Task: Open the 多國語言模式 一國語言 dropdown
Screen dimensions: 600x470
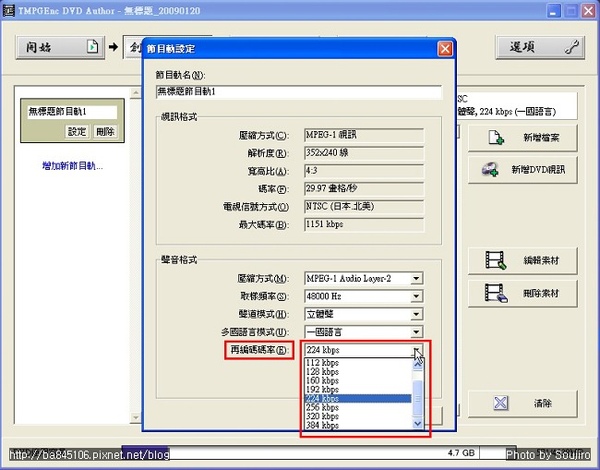Action: (x=416, y=332)
